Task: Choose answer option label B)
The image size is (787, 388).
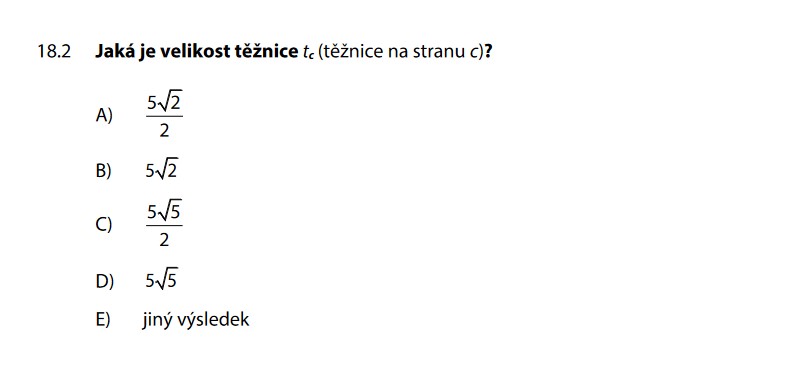Action: (103, 171)
